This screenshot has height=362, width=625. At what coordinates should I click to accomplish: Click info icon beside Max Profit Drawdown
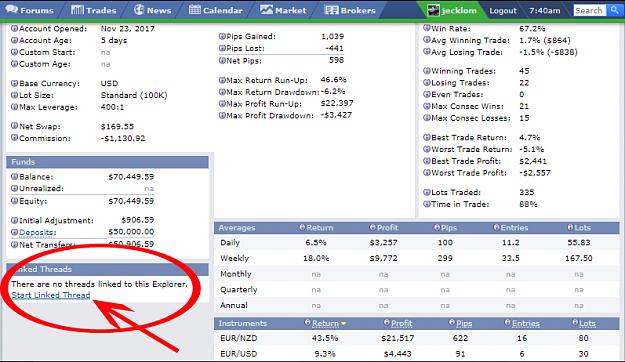[222, 116]
